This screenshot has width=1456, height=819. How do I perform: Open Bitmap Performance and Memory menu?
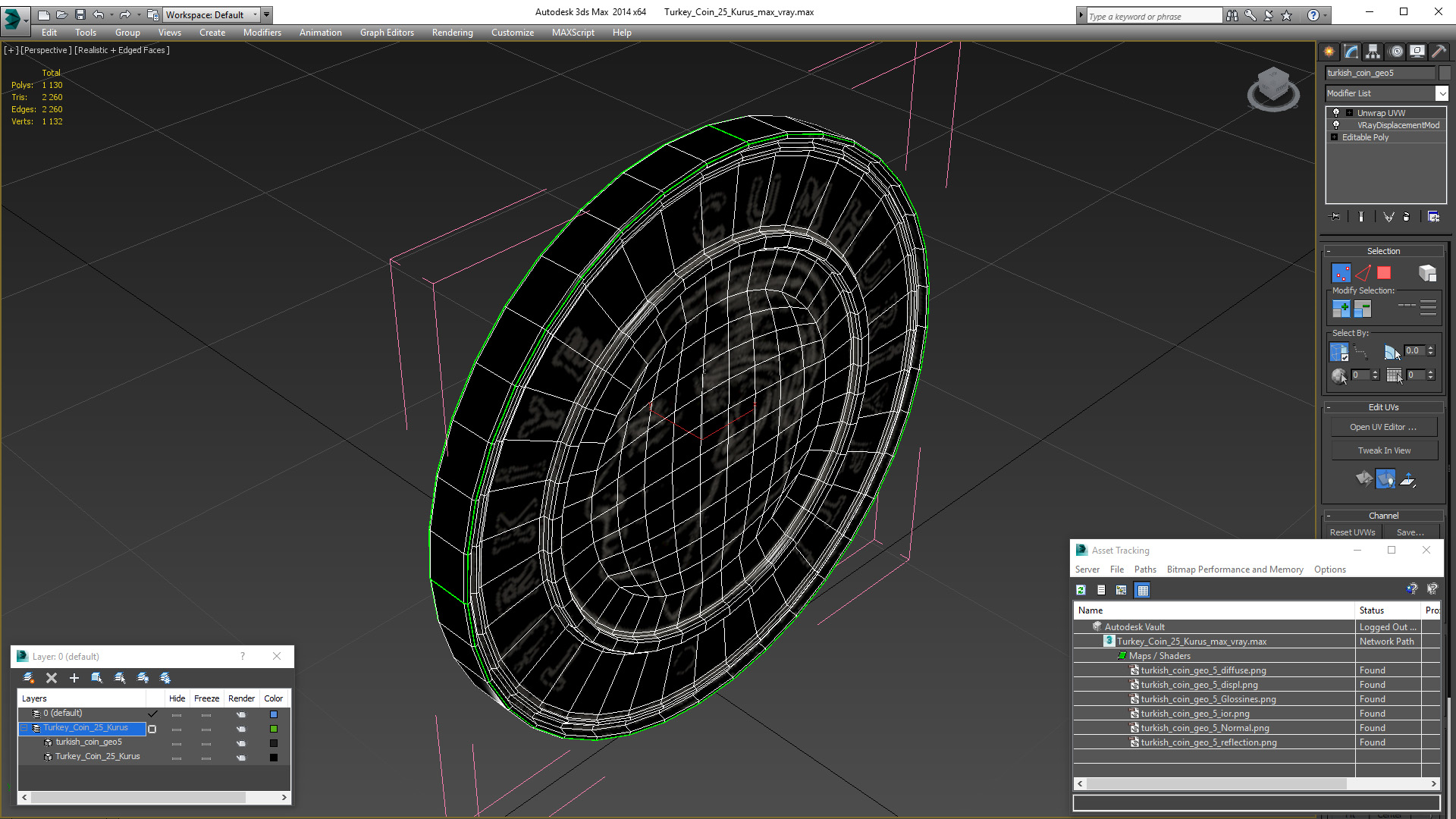click(1235, 570)
